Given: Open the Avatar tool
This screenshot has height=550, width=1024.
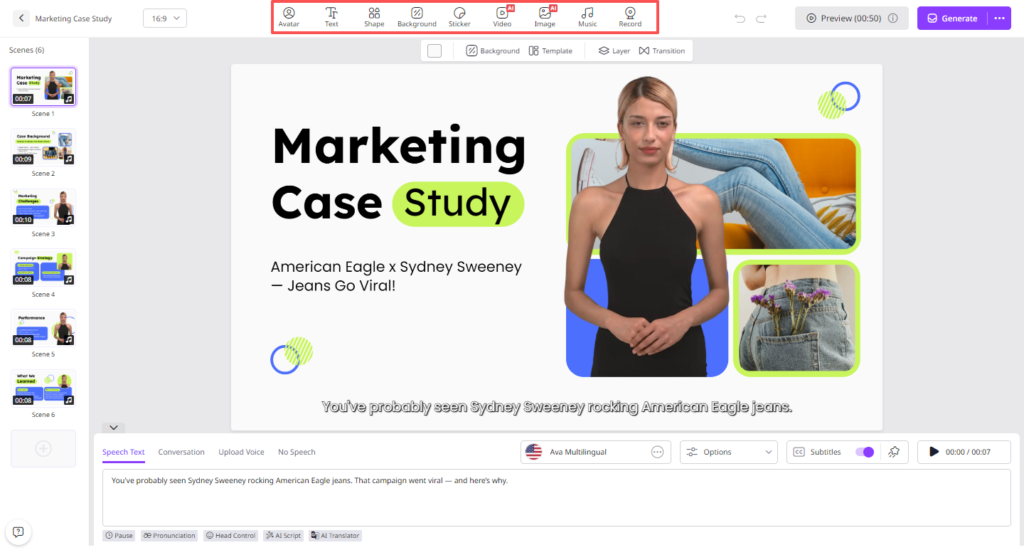Looking at the screenshot, I should pos(289,17).
